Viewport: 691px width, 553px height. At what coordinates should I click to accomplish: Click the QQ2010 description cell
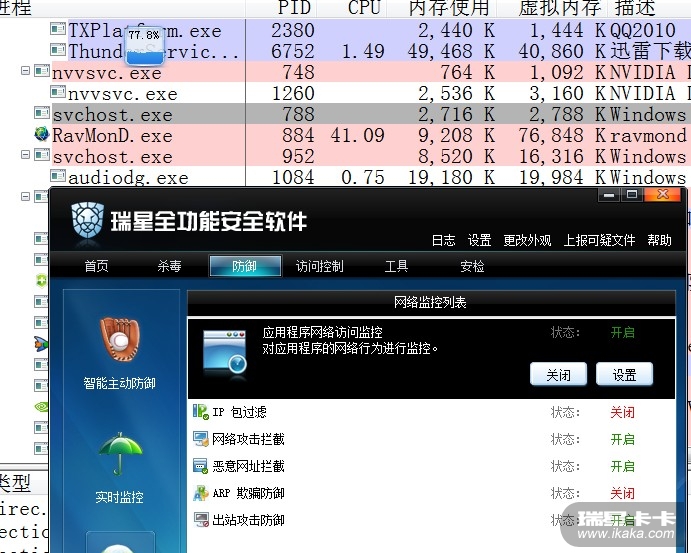(x=643, y=30)
